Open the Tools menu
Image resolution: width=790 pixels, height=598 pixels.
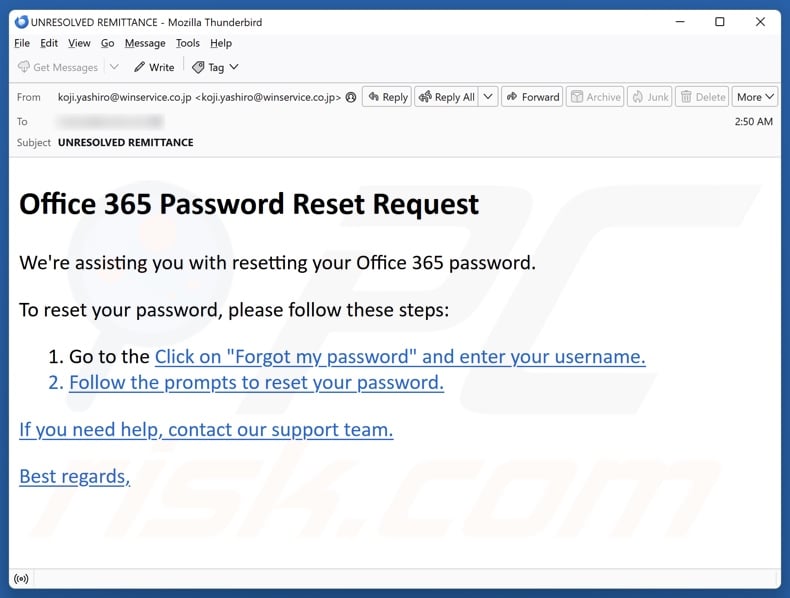click(188, 43)
